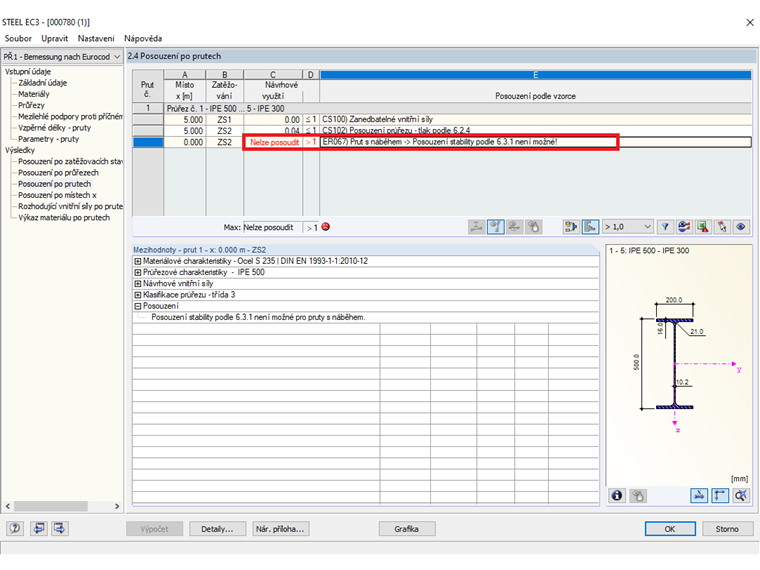Expand Materiálové charakteristiky node
Viewport: 760px width, 570px height.
138,261
